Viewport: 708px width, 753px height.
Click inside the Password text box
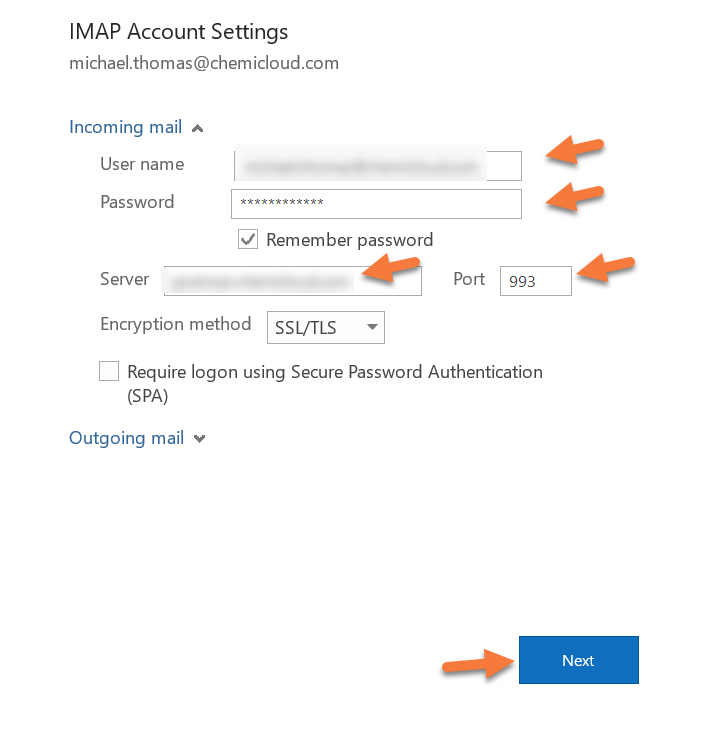click(x=376, y=203)
